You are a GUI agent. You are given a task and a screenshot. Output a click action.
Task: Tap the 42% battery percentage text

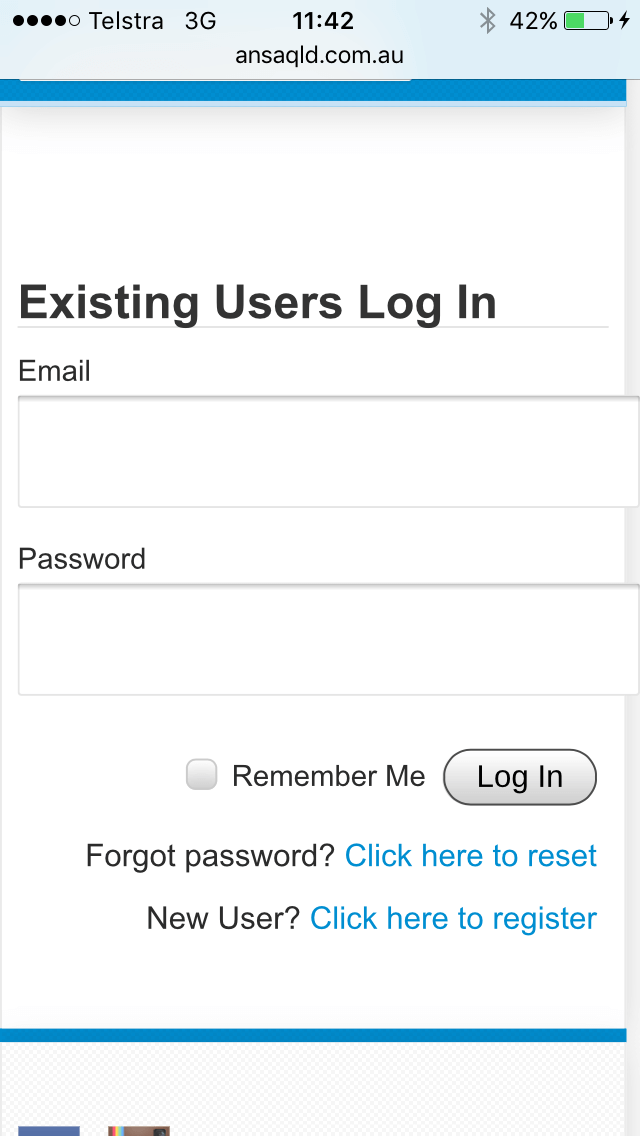(x=533, y=21)
